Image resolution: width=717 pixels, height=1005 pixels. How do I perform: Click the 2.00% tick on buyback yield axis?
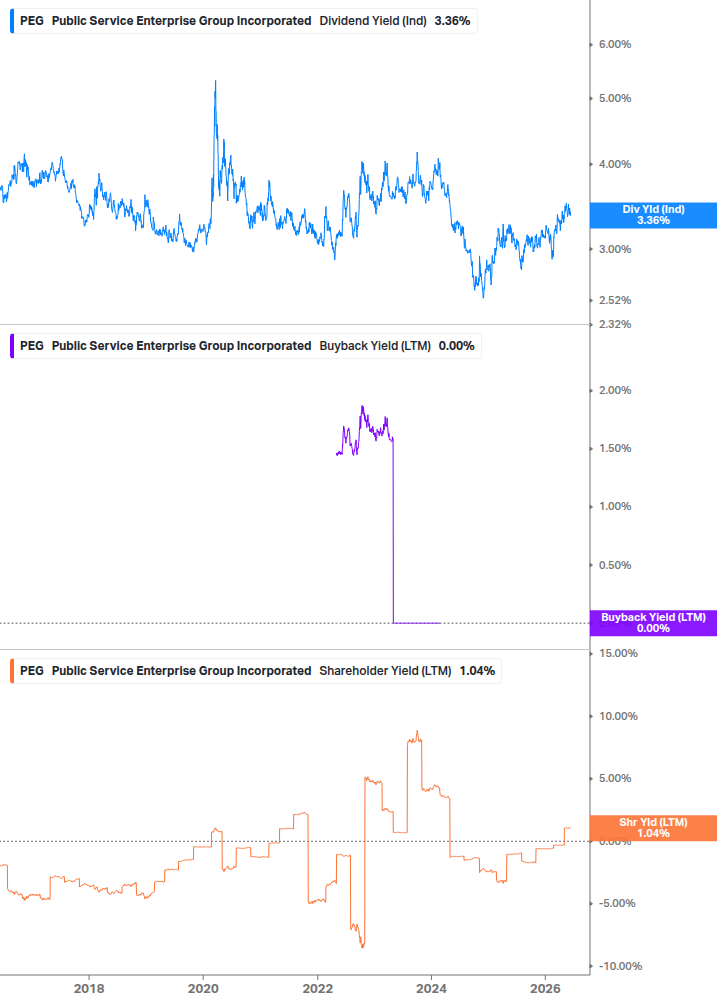click(x=615, y=390)
